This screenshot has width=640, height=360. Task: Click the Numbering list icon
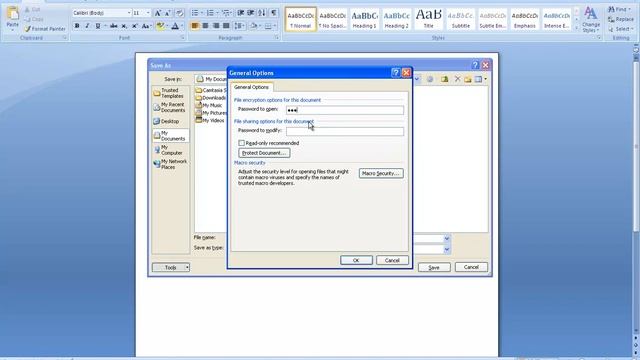coord(210,13)
